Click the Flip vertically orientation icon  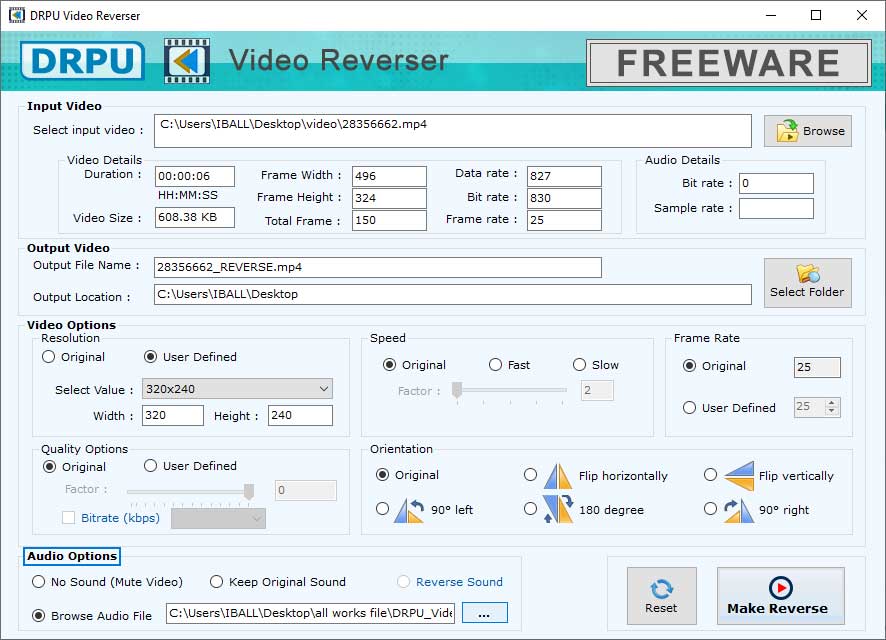[739, 476]
